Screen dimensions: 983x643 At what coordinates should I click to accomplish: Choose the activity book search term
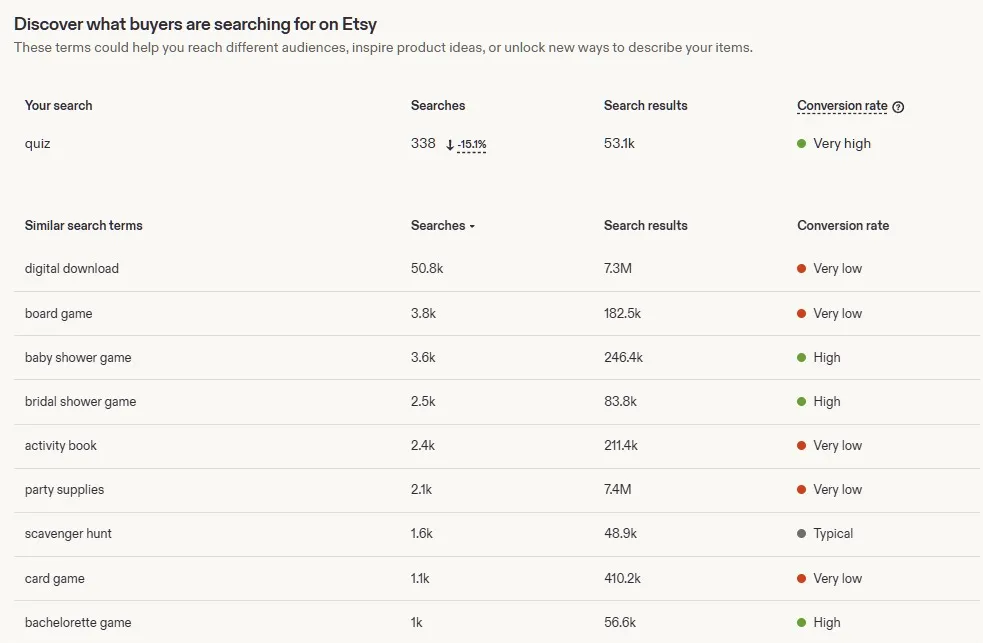coord(61,446)
